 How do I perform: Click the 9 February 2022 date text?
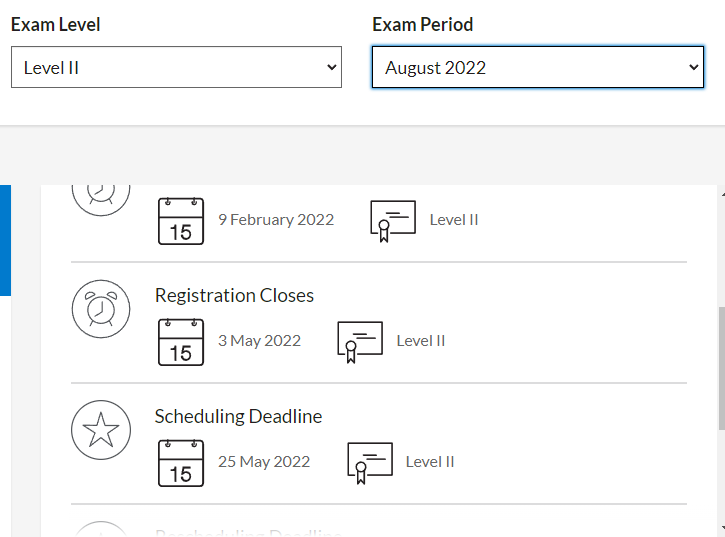tap(276, 219)
